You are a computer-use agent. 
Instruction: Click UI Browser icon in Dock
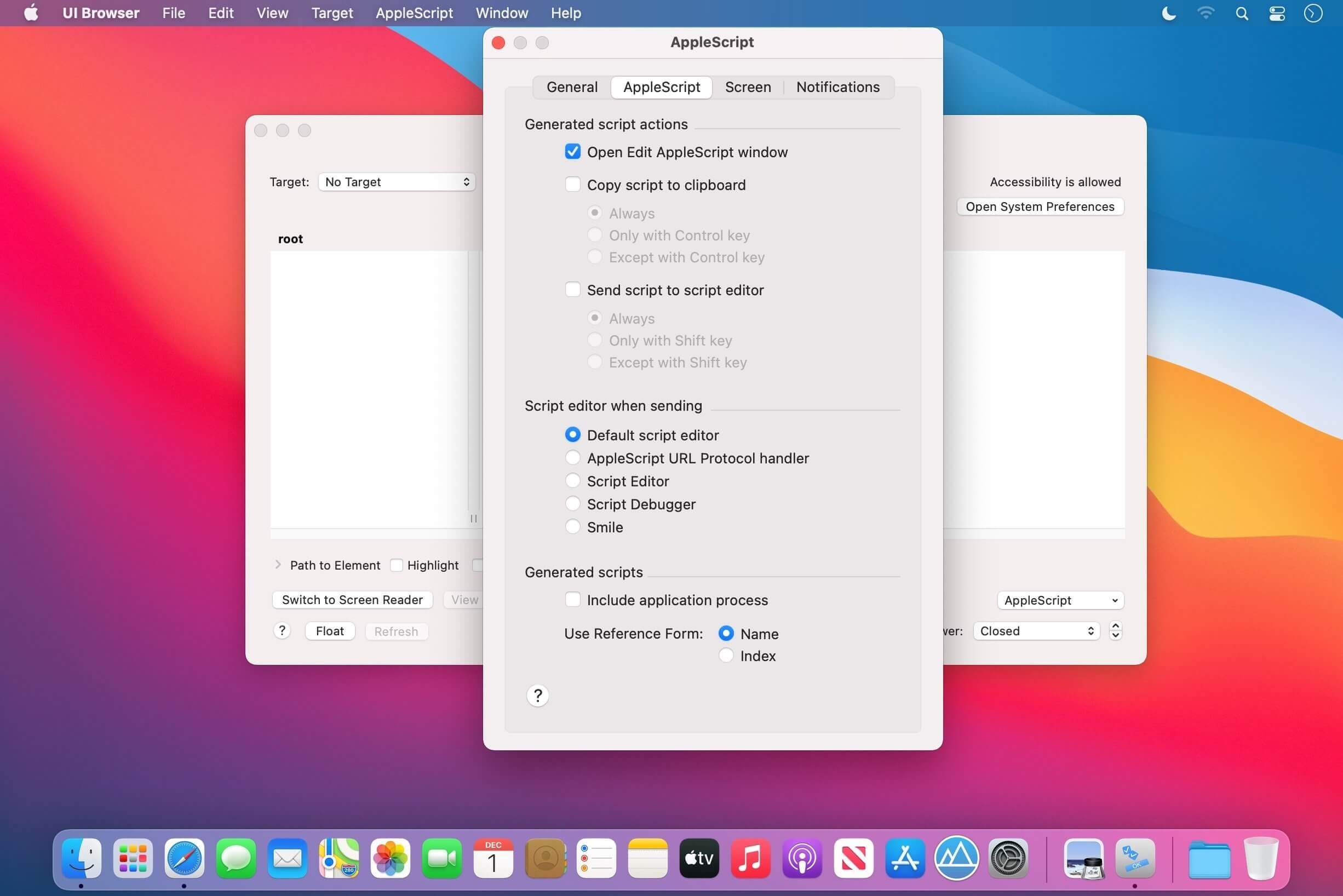coord(1135,858)
